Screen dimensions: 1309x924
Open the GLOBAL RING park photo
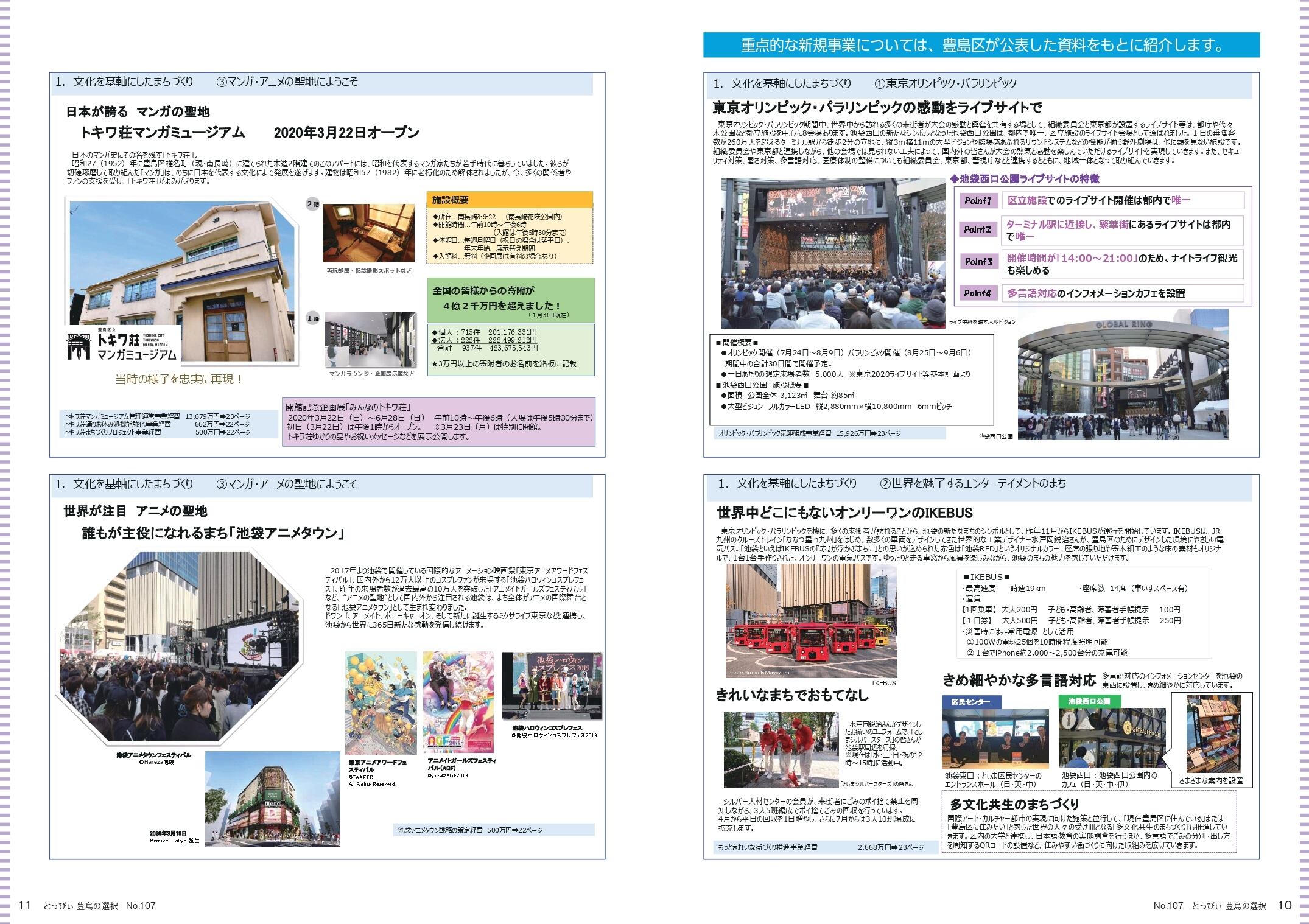(1122, 374)
